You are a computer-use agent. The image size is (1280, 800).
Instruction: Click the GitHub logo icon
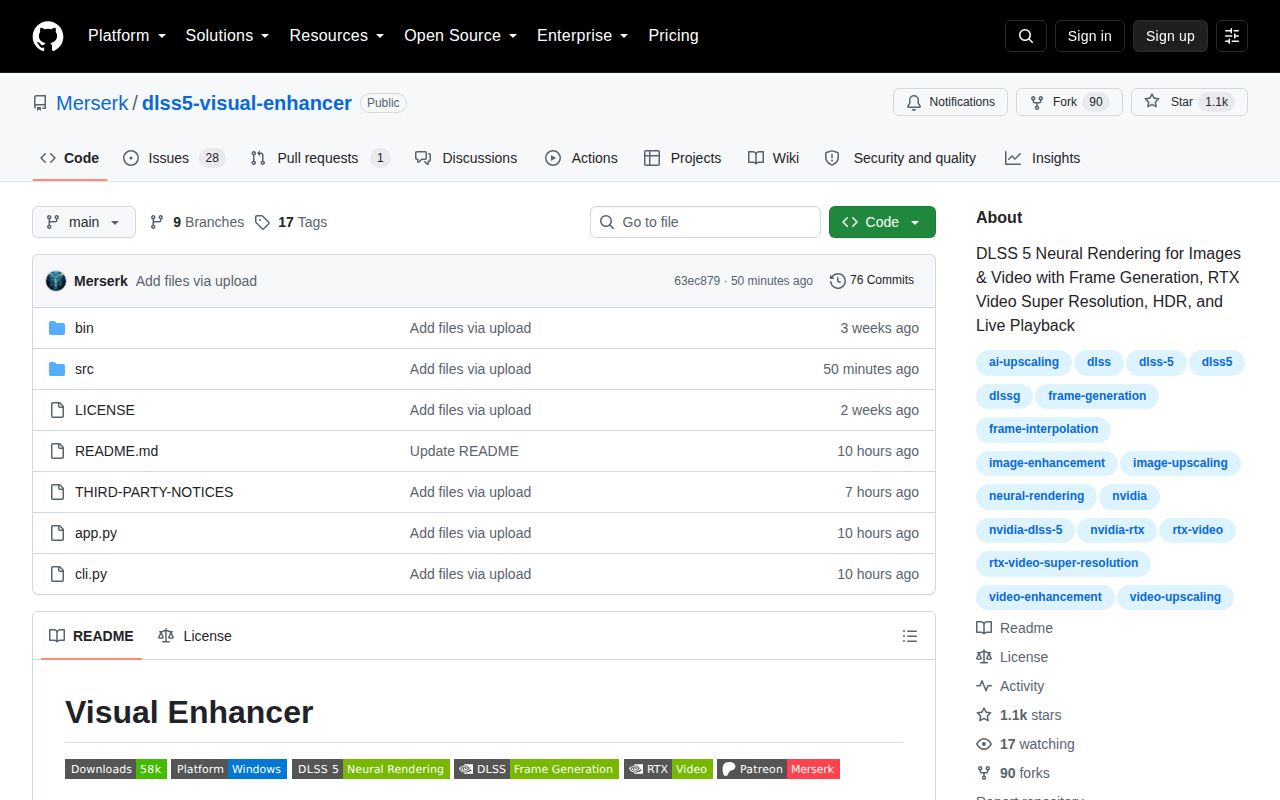point(48,36)
